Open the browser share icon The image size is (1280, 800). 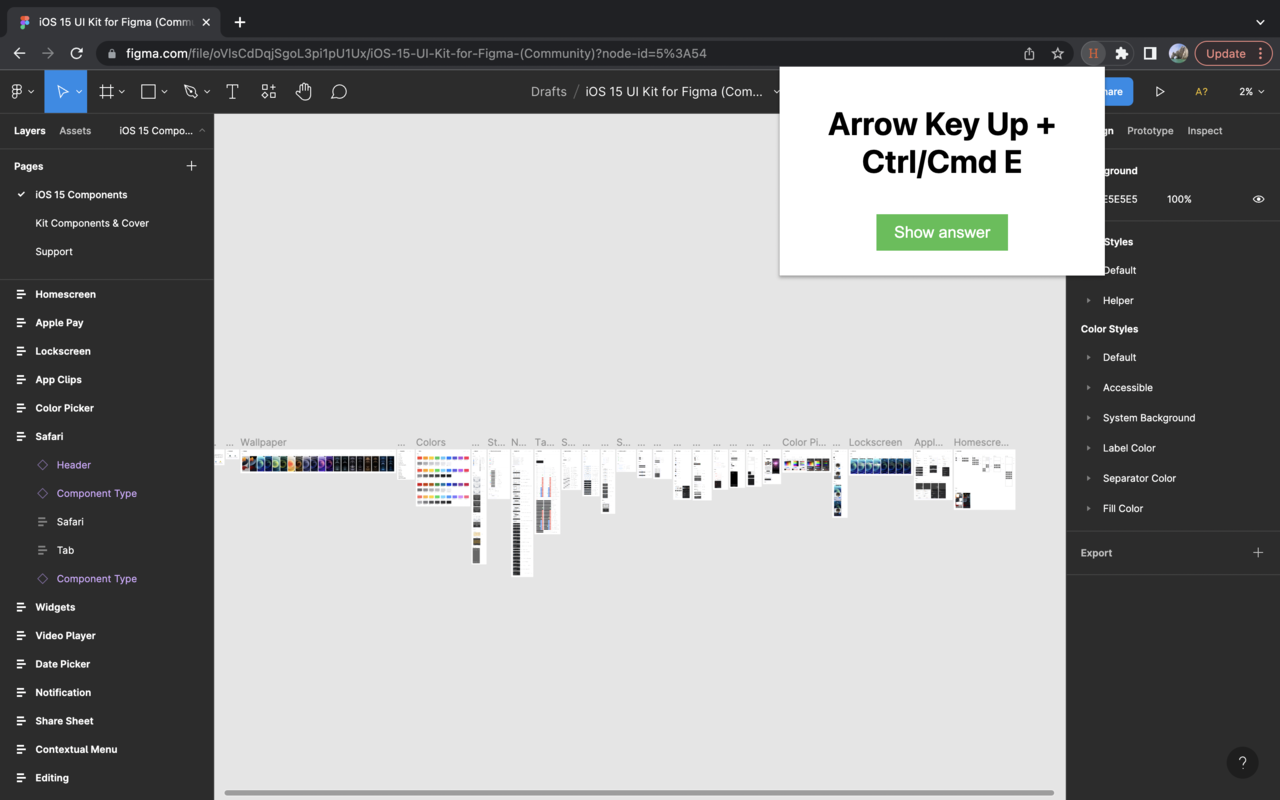pyautogui.click(x=1029, y=53)
